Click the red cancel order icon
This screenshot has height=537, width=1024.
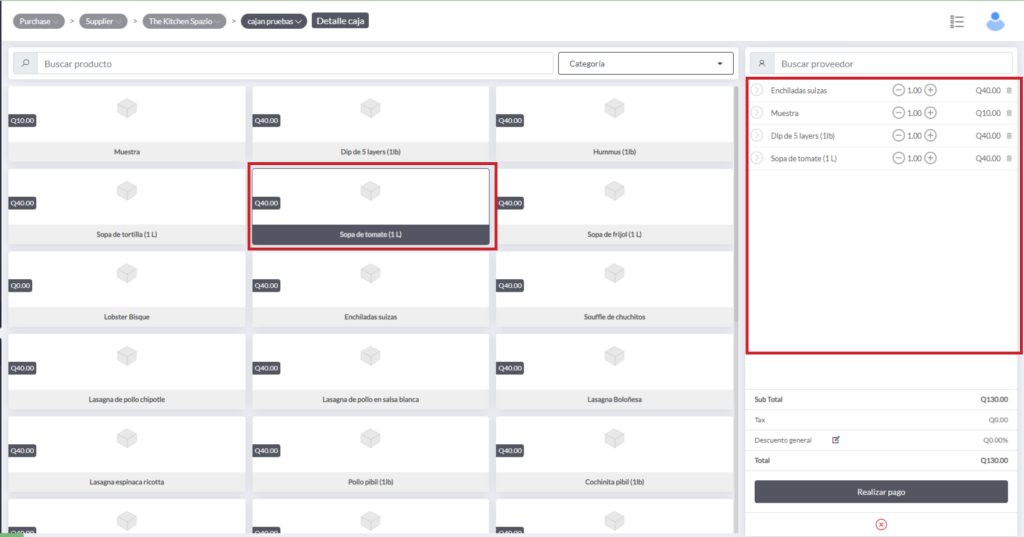point(881,524)
